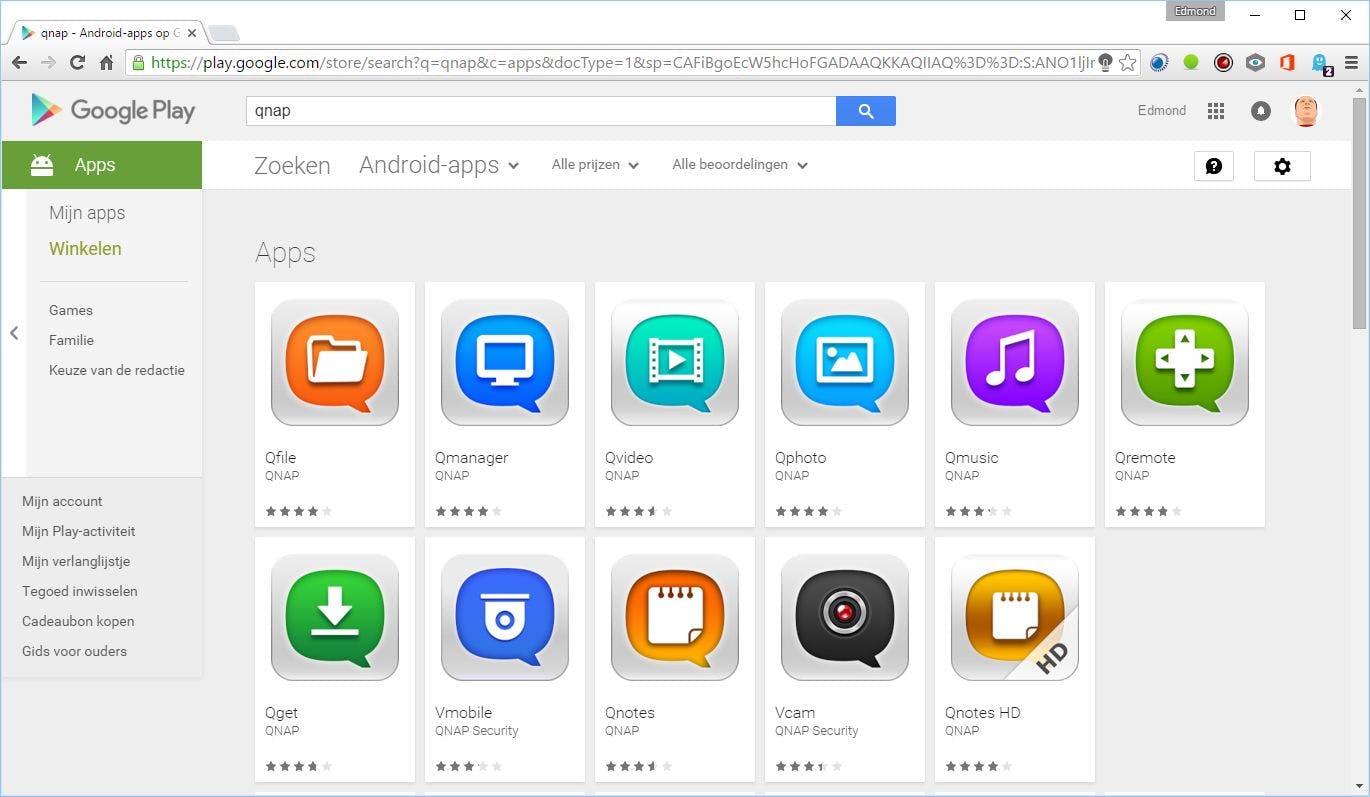
Task: Click the green circle extension icon
Action: pos(1191,63)
